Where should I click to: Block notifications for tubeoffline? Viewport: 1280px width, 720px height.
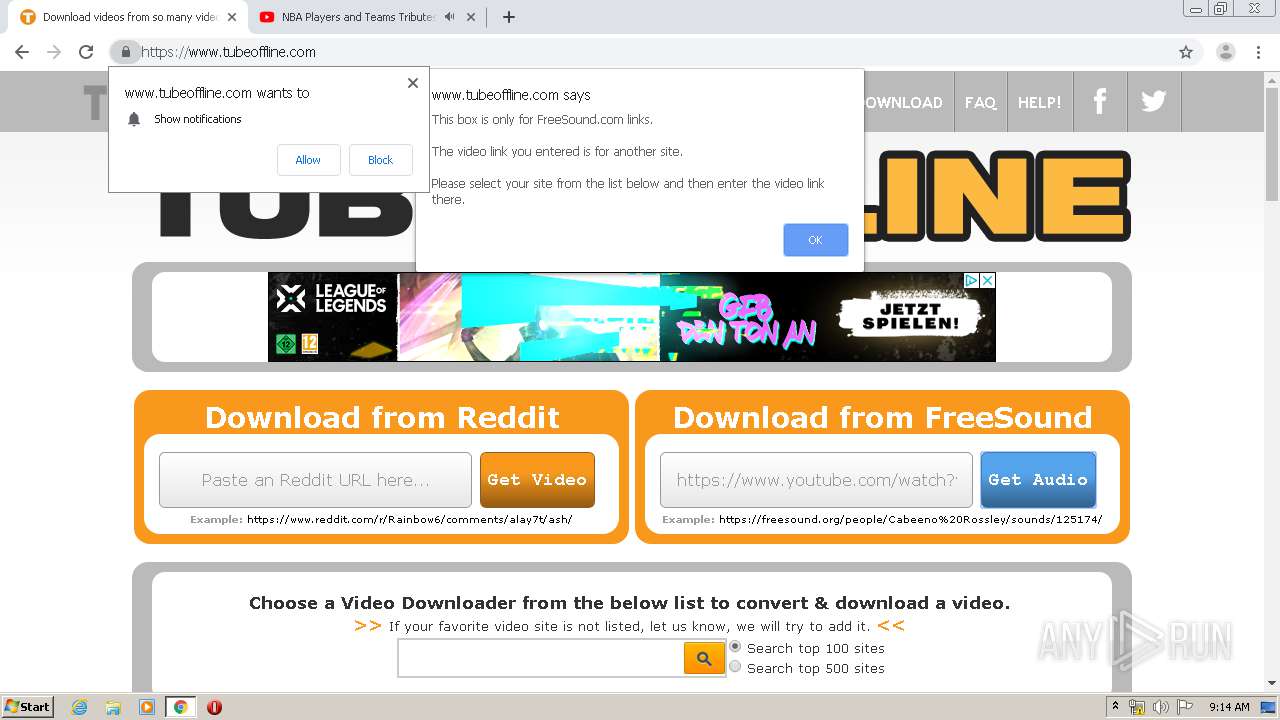(380, 160)
